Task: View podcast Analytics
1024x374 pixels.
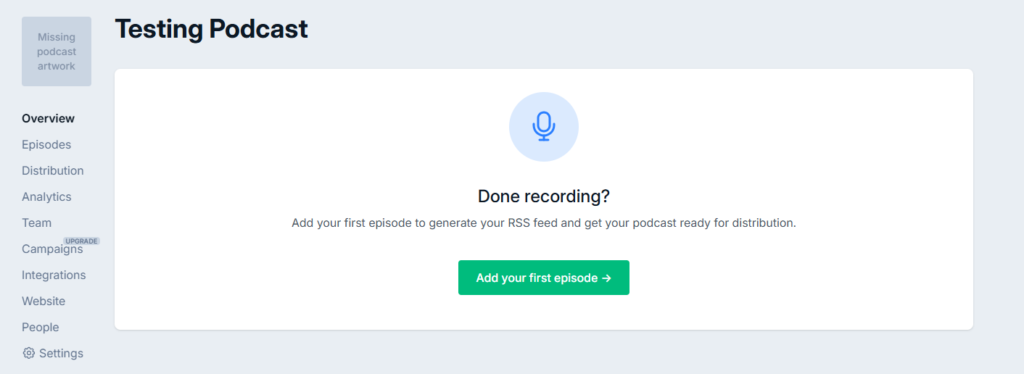Action: 46,196
